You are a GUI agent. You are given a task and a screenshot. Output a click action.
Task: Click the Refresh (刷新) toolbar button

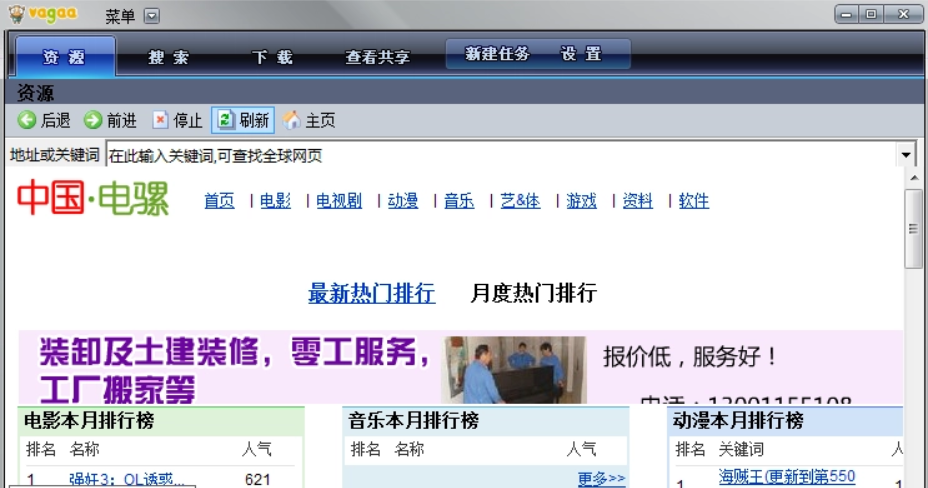[x=243, y=120]
